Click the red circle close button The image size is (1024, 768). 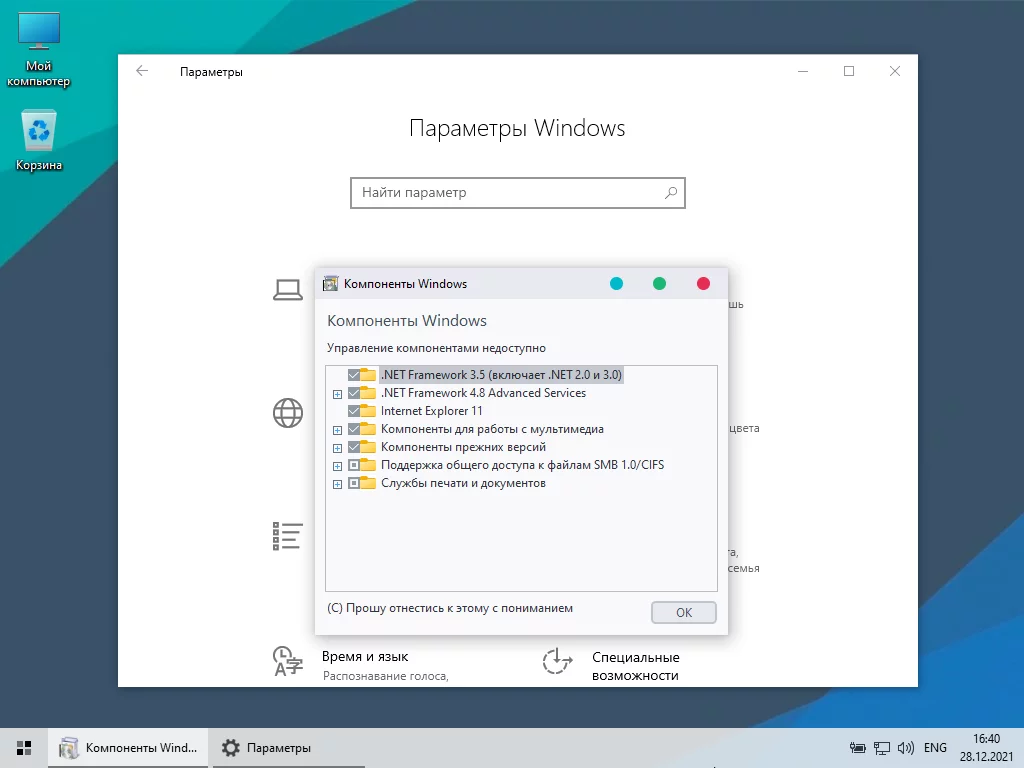point(703,283)
